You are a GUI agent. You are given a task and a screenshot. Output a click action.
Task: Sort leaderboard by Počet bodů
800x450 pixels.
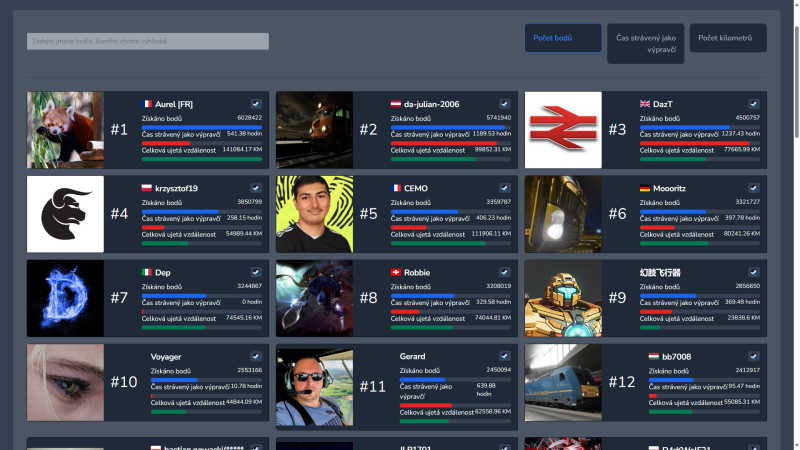[563, 38]
